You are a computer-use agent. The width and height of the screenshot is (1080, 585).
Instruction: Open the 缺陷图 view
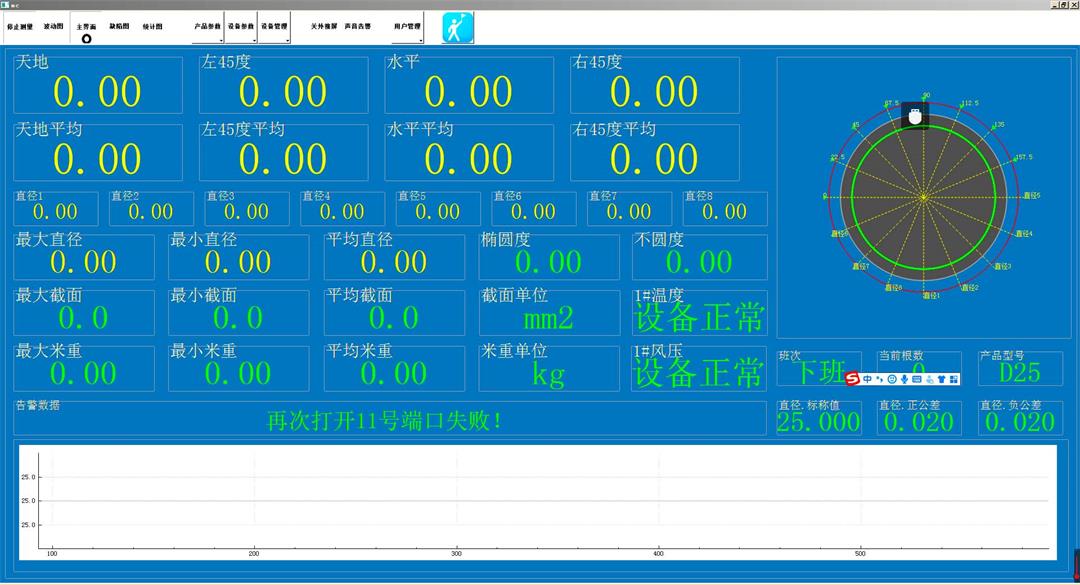119,27
